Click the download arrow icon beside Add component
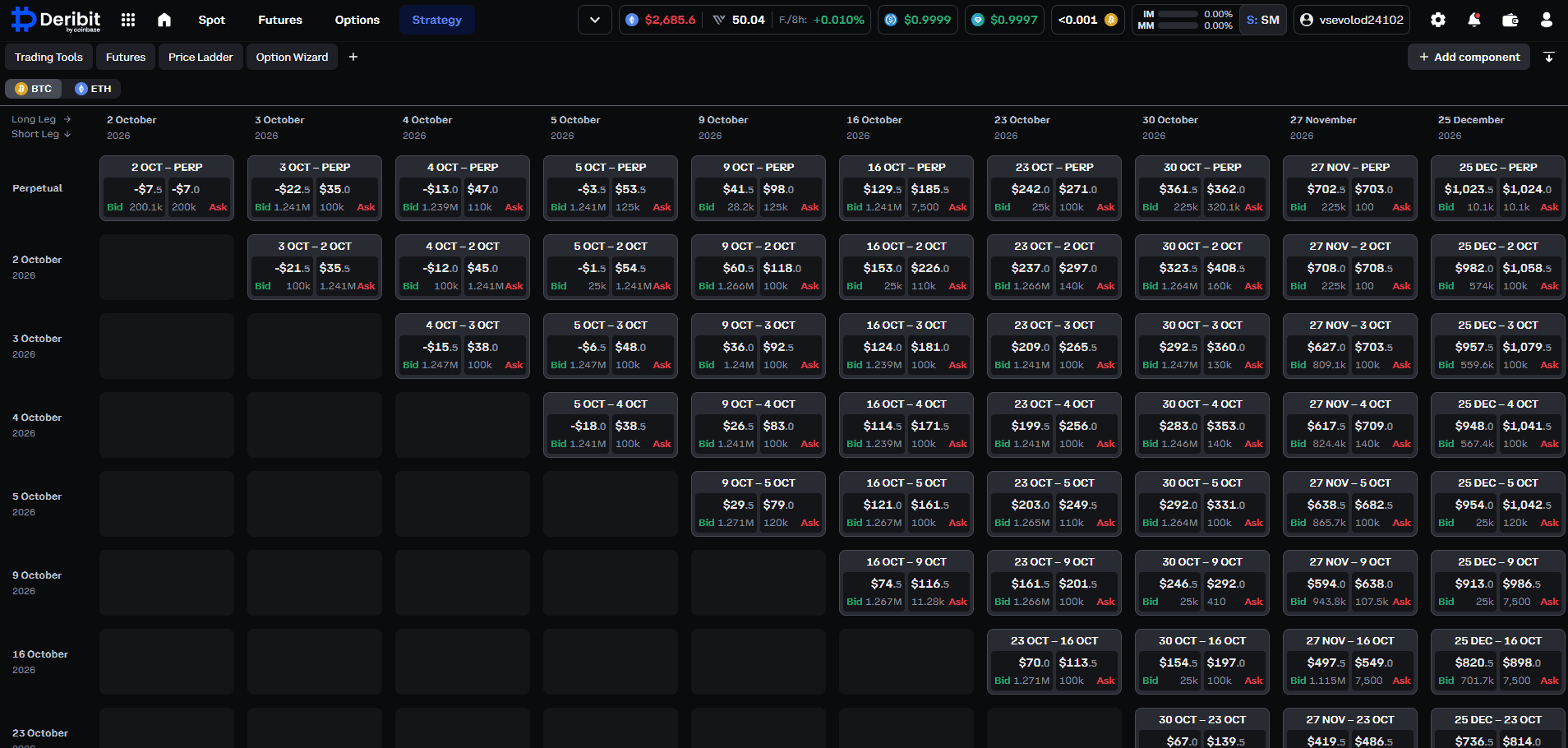 pos(1549,57)
